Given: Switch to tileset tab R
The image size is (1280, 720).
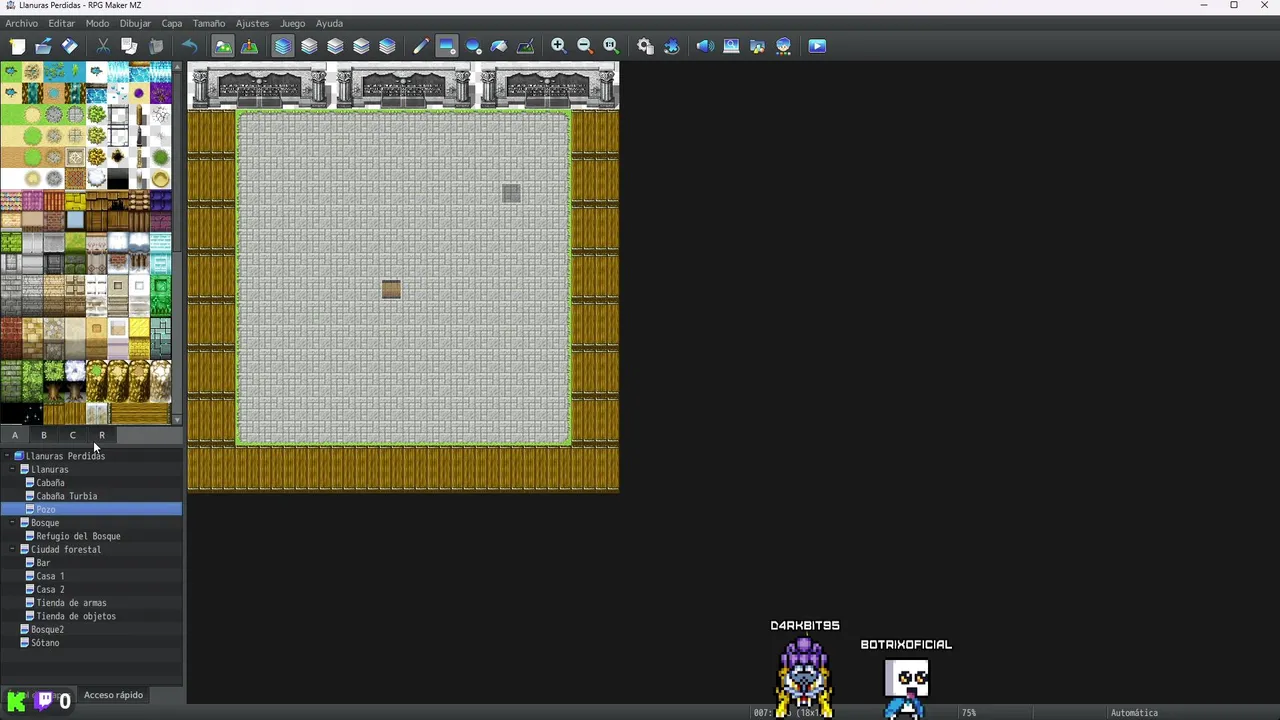Looking at the screenshot, I should [x=102, y=435].
